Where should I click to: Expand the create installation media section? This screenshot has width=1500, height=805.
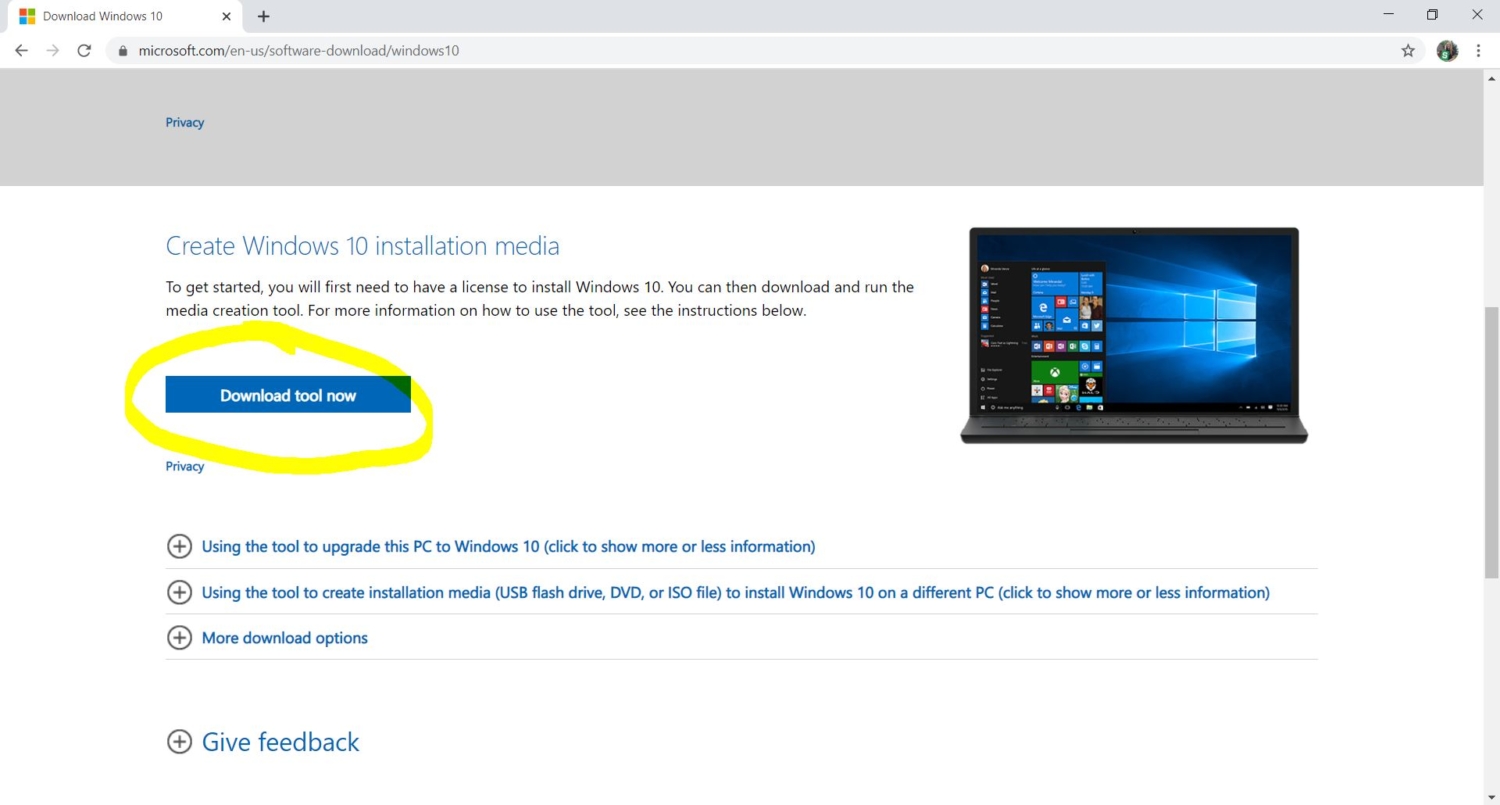point(180,592)
